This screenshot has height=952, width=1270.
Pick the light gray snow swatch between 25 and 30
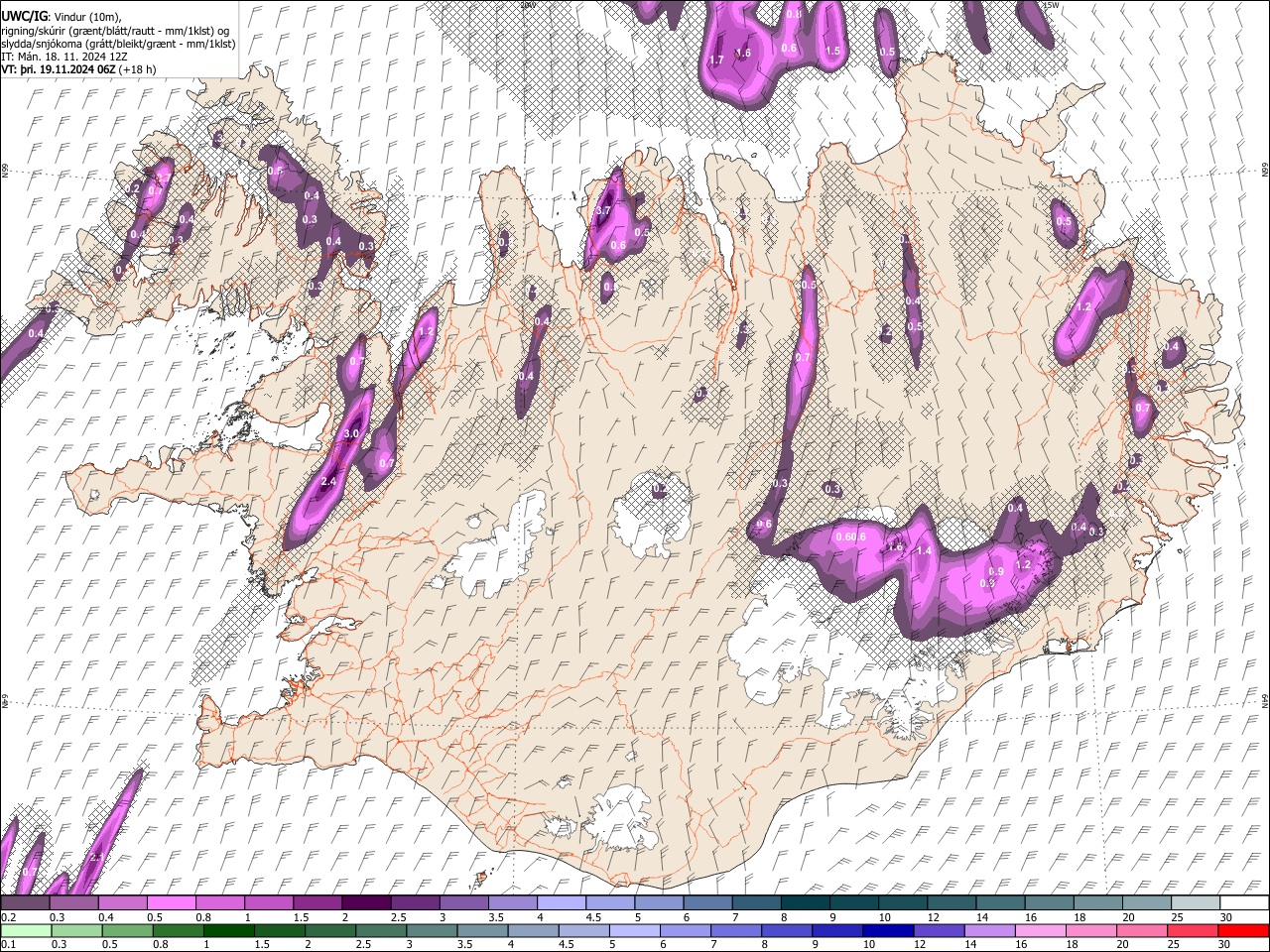pos(1196,903)
